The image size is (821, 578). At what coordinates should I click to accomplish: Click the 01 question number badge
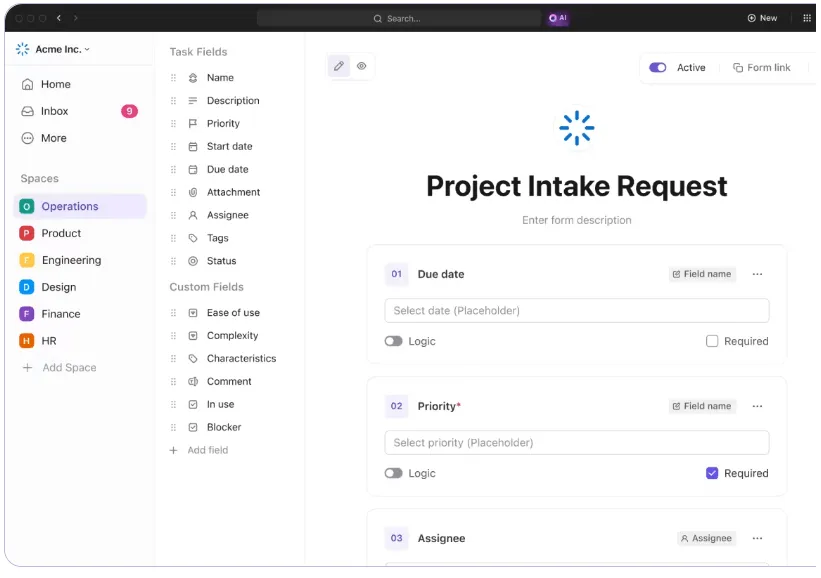click(396, 274)
